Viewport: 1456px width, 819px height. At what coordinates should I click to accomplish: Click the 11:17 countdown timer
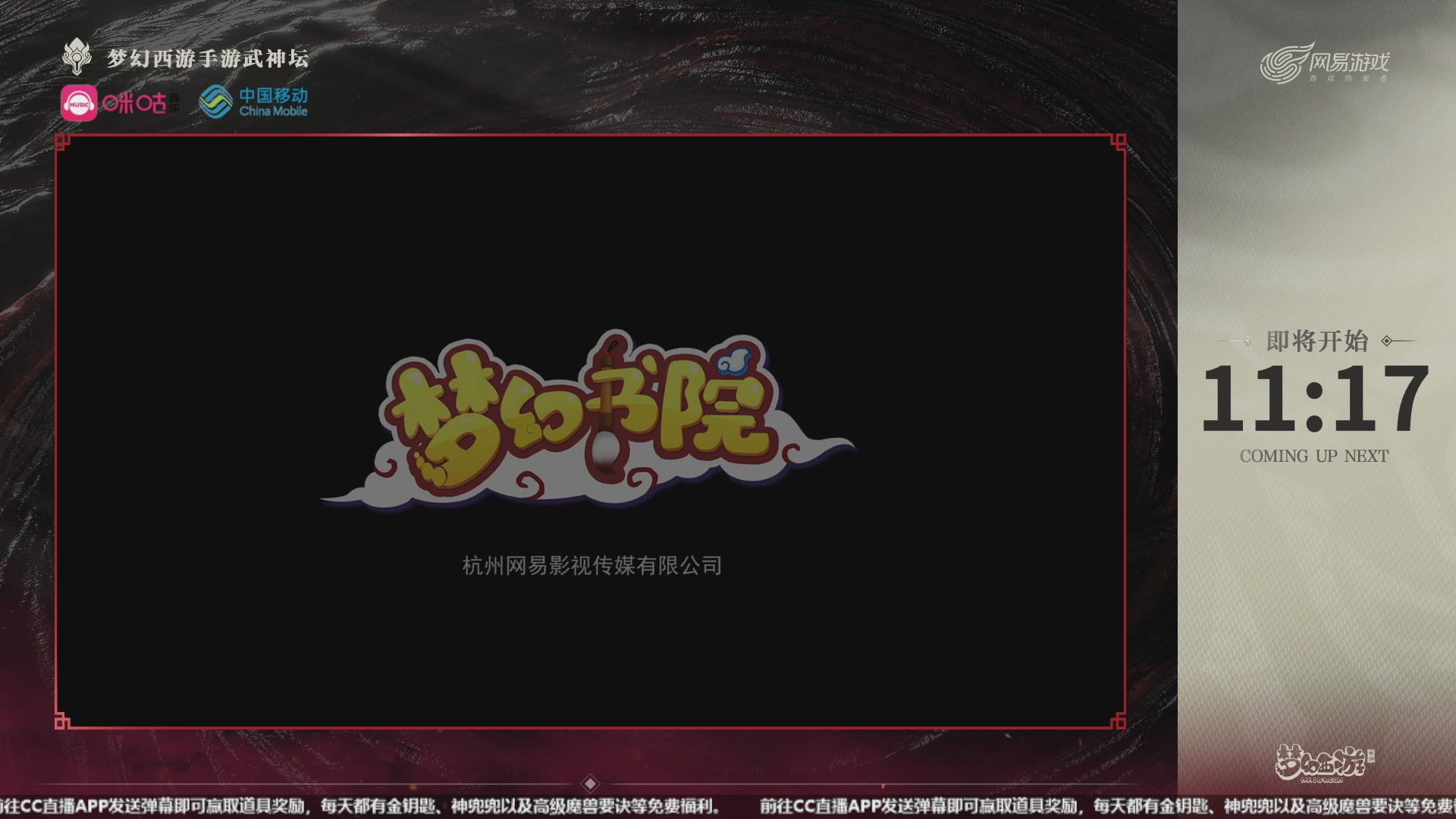pyautogui.click(x=1316, y=399)
